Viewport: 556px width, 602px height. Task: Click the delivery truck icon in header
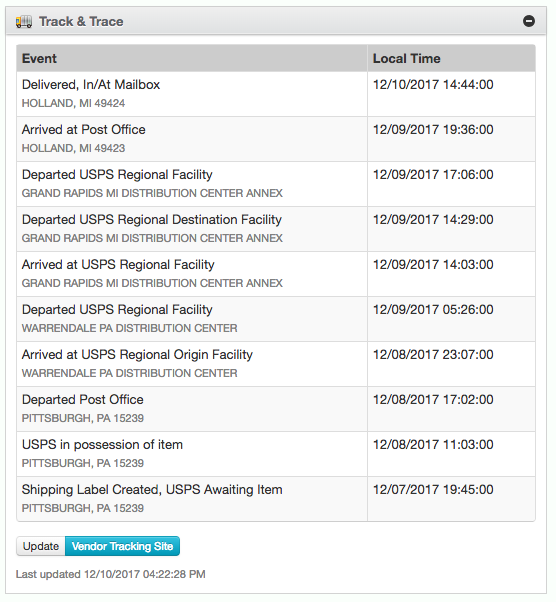point(24,22)
